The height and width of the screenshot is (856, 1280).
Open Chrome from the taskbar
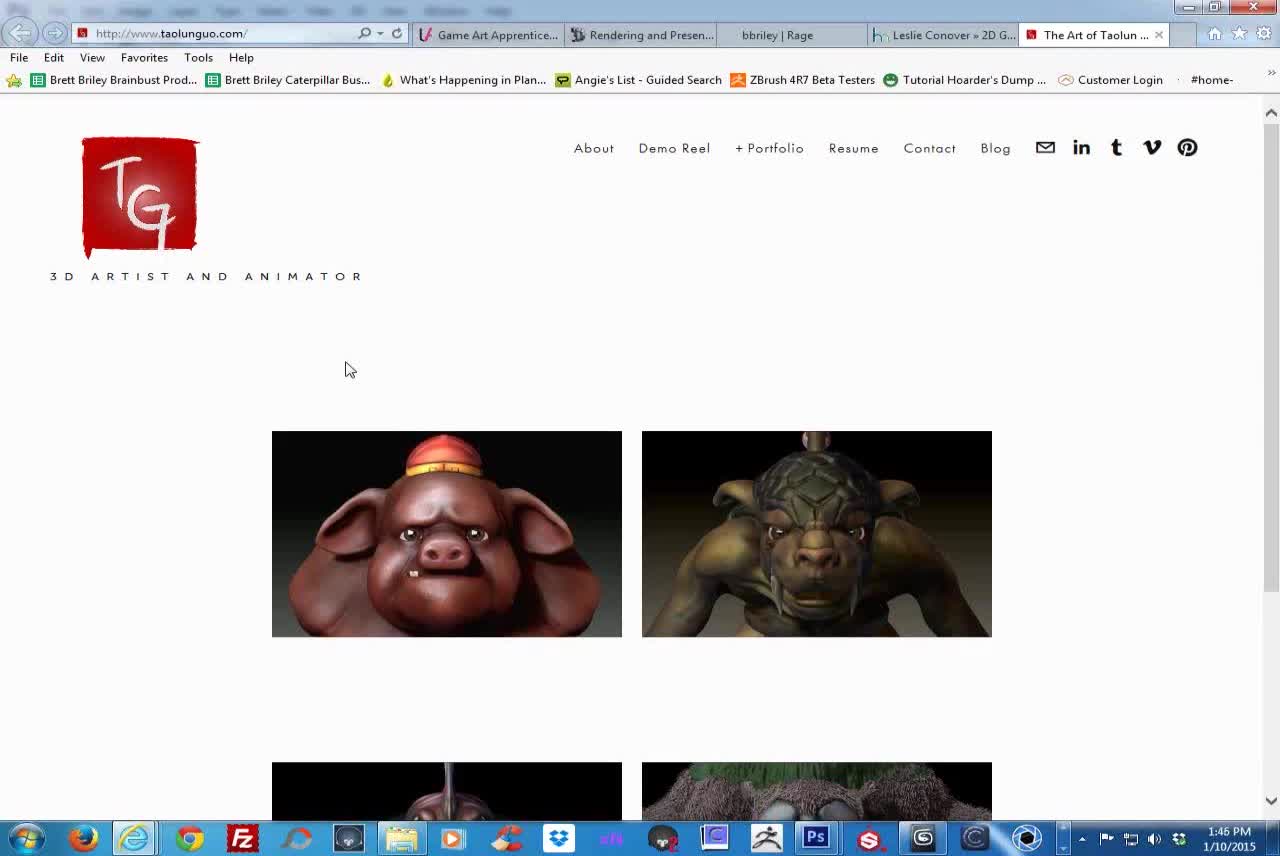(189, 838)
